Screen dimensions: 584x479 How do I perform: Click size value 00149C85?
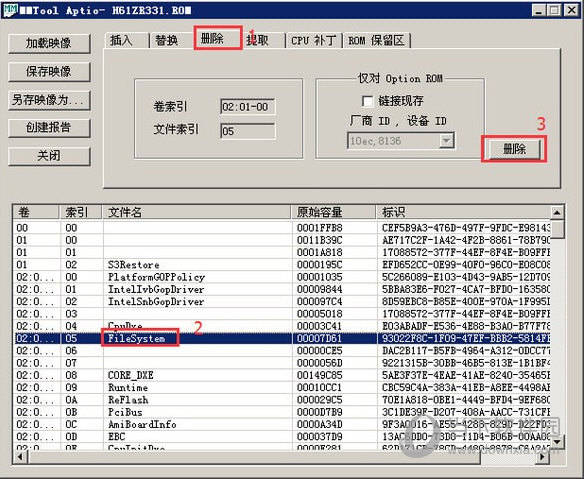[x=319, y=375]
